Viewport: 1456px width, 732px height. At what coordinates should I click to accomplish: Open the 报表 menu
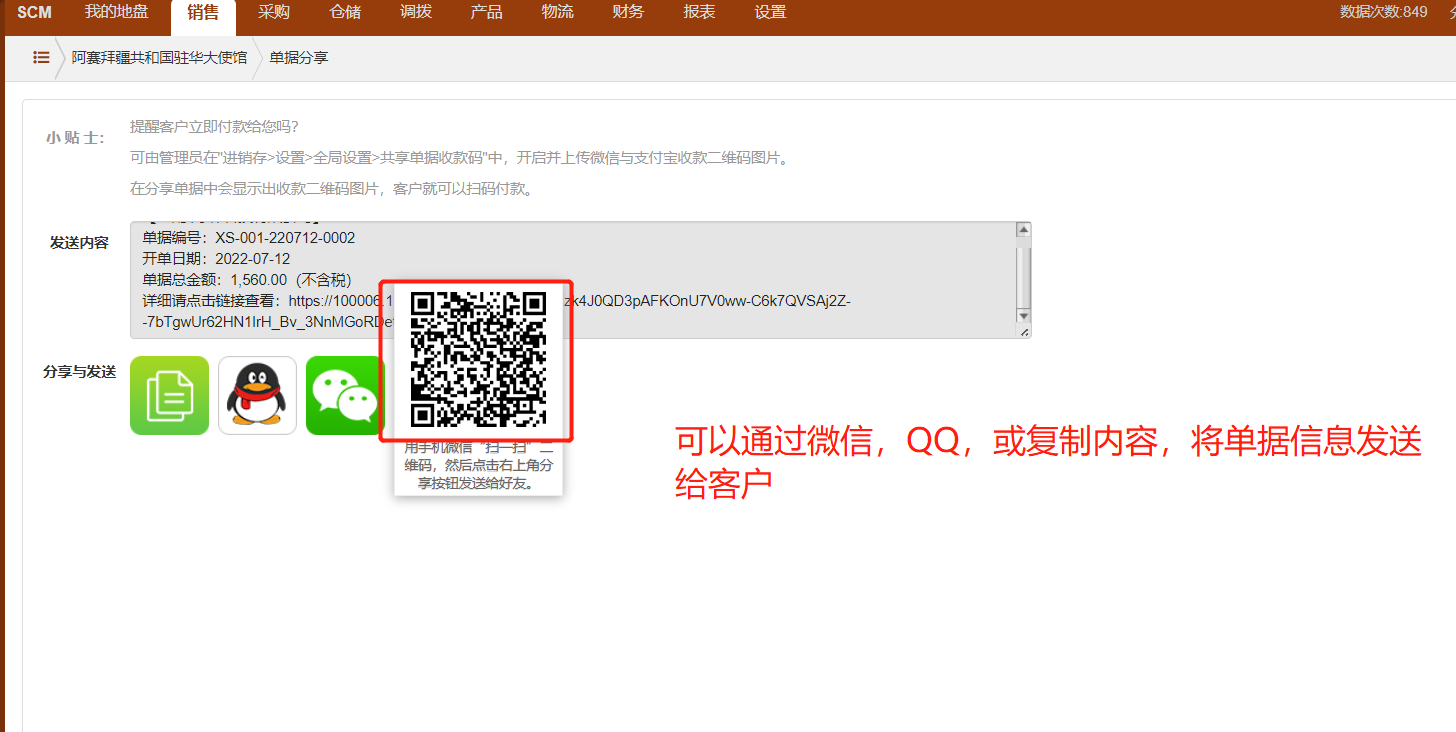699,13
